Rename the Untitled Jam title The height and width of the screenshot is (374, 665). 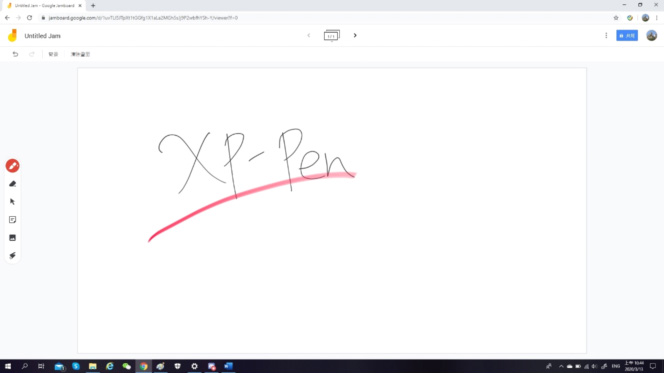(42, 36)
